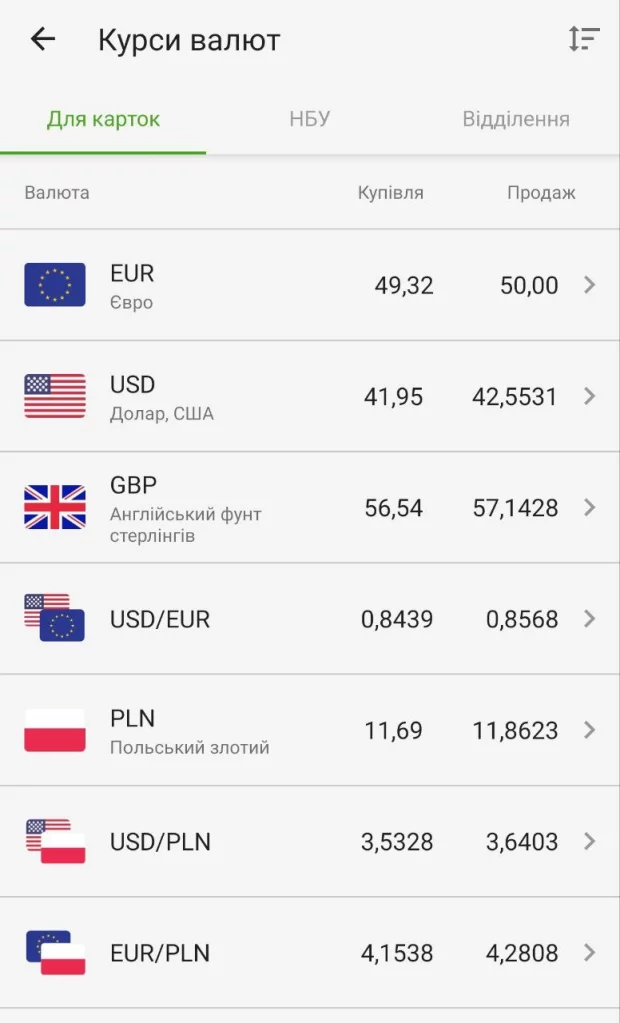Image resolution: width=620 pixels, height=1023 pixels.
Task: Tap the European Union flag icon
Action: [x=55, y=285]
